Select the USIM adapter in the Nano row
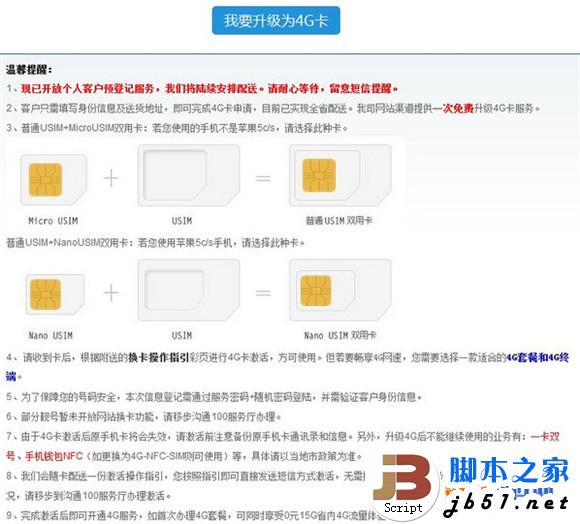The image size is (580, 524). tap(189, 290)
